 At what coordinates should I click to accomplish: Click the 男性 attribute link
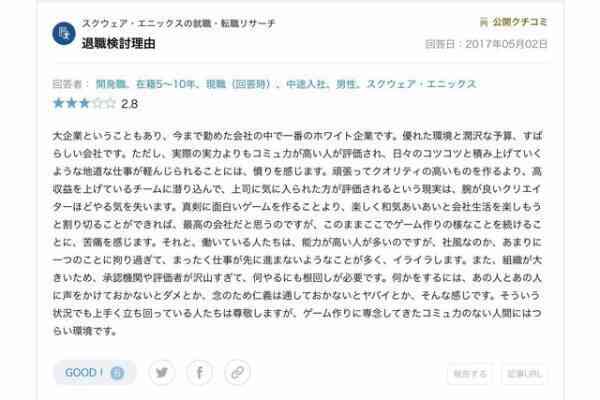coord(346,84)
